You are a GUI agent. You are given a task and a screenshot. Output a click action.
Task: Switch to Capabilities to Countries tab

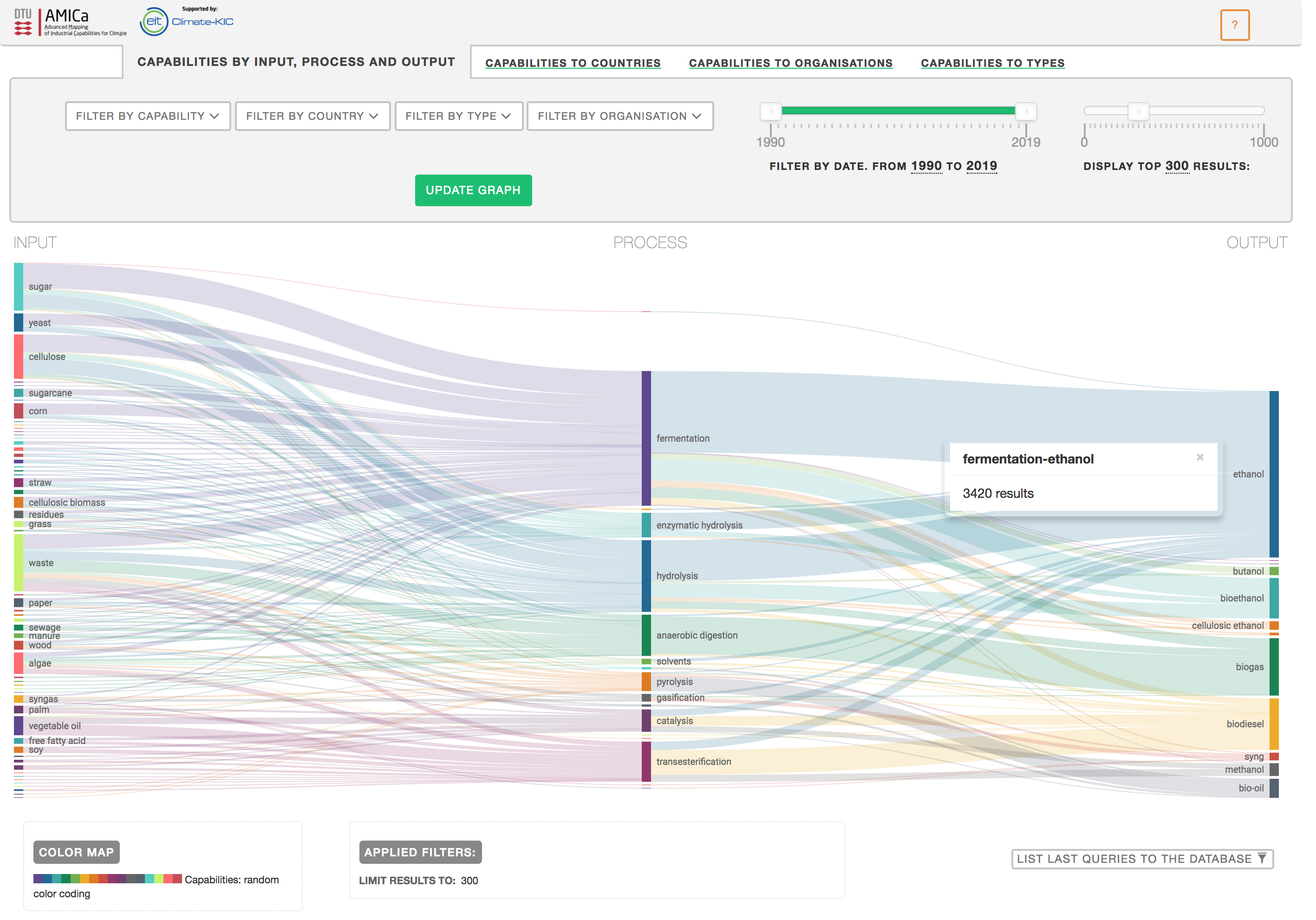579,64
